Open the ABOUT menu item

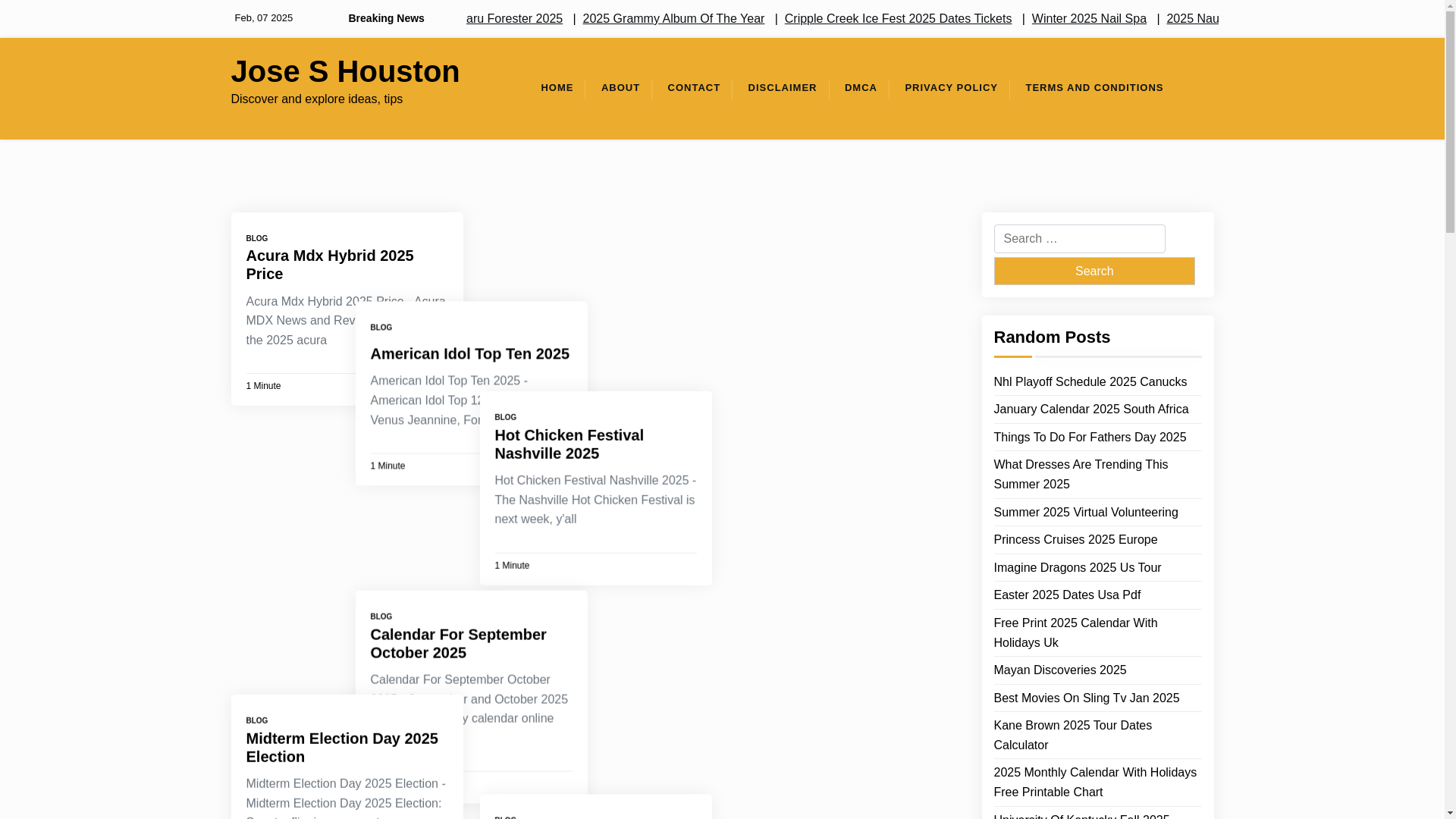coord(620,88)
